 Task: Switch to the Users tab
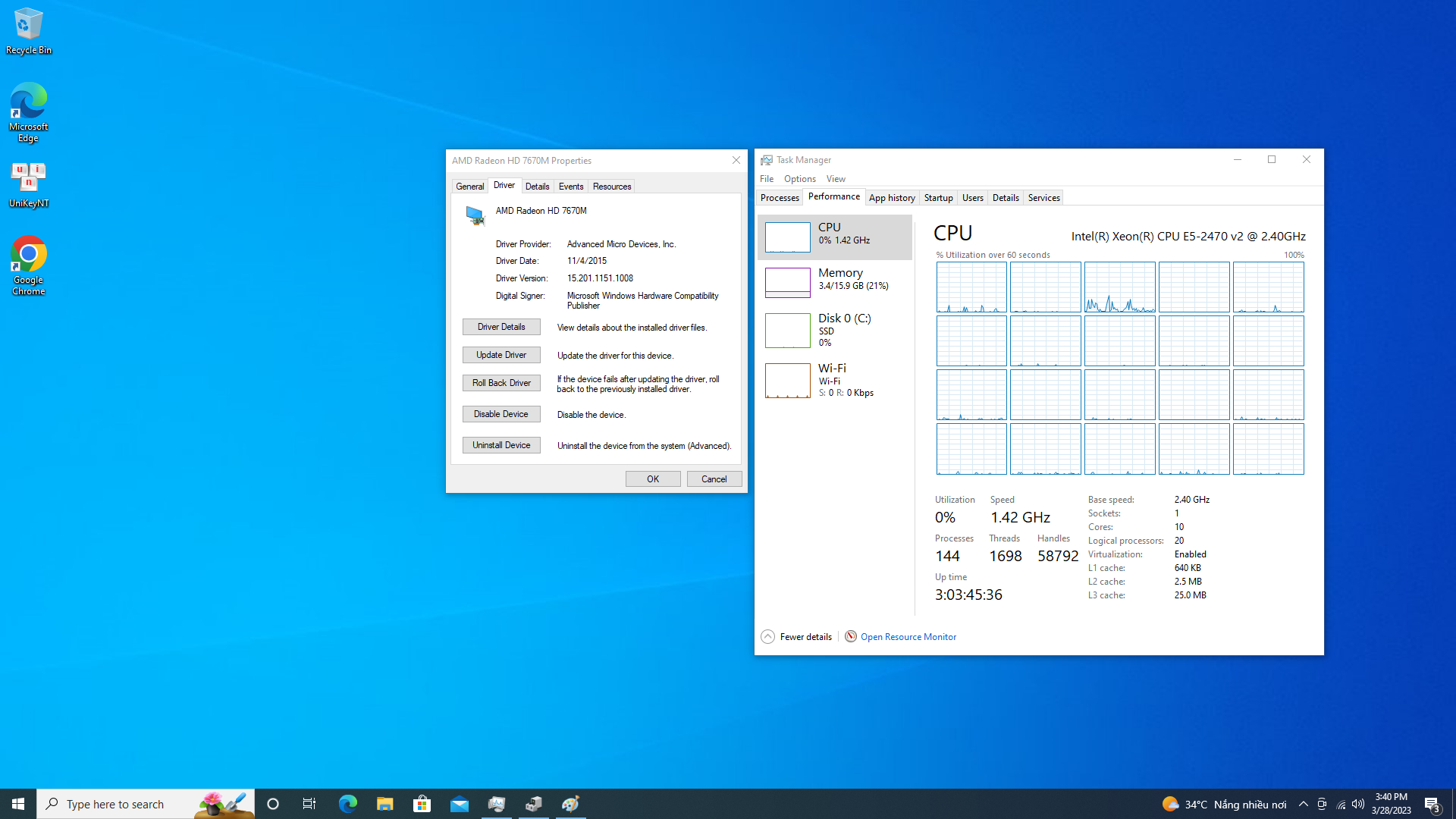pyautogui.click(x=973, y=198)
